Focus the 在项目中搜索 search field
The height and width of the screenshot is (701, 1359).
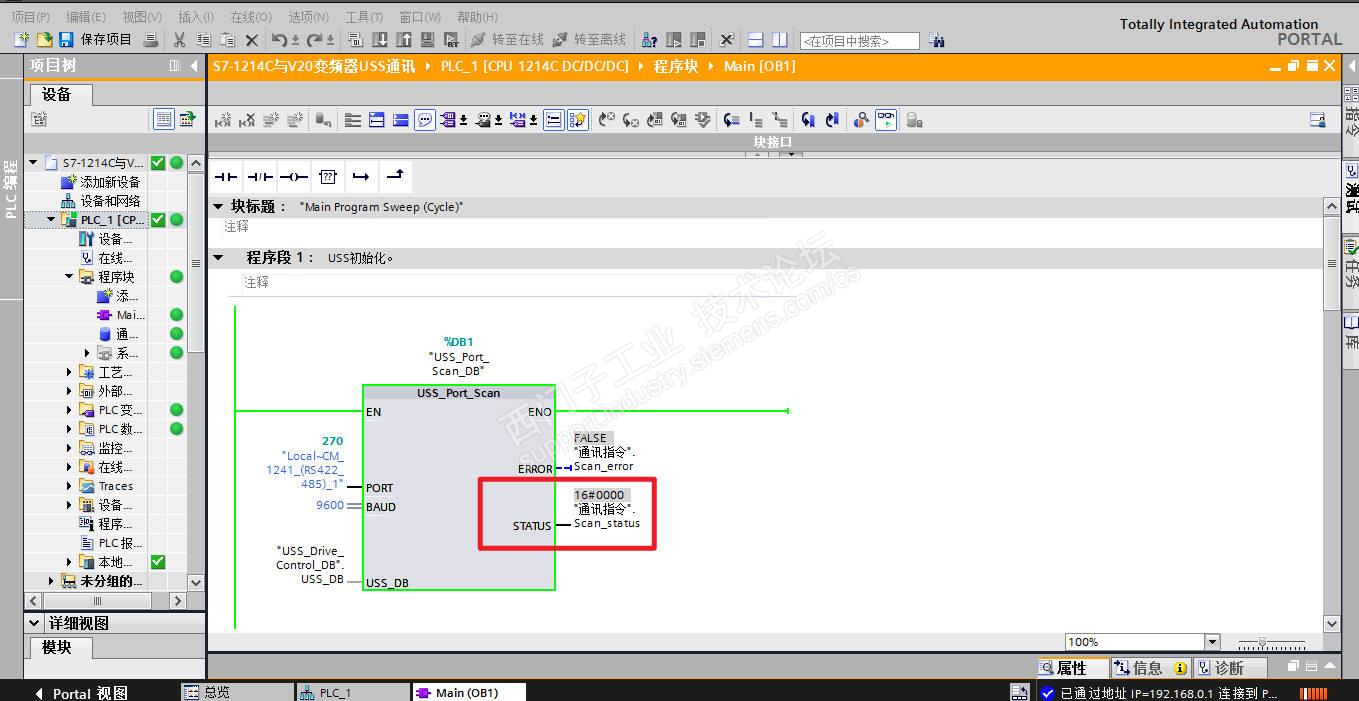[859, 41]
